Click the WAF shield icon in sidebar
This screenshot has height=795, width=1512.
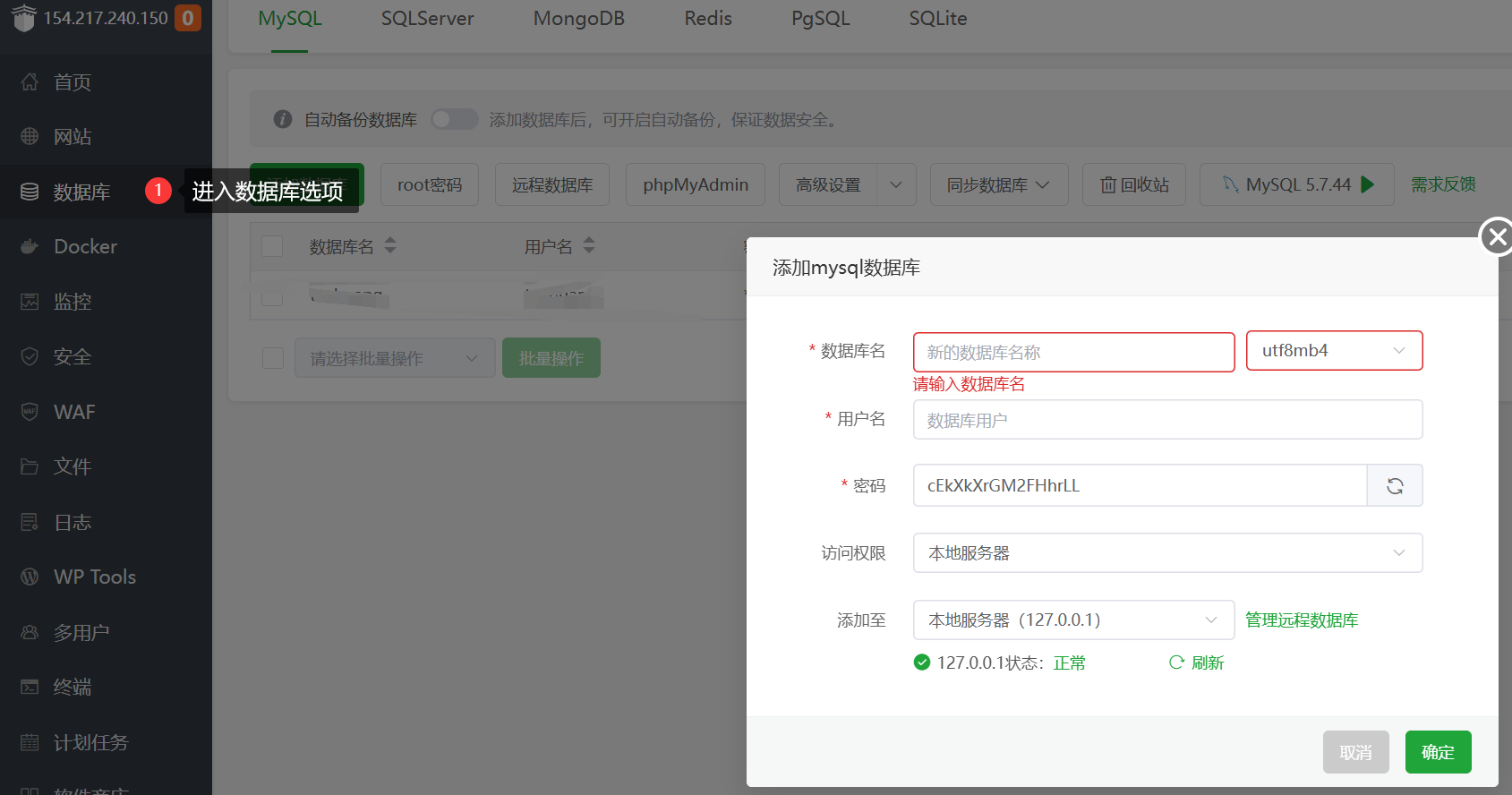tap(30, 412)
